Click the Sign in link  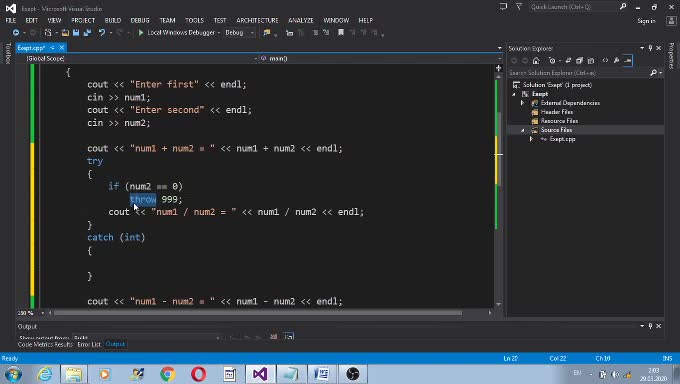pyautogui.click(x=646, y=21)
